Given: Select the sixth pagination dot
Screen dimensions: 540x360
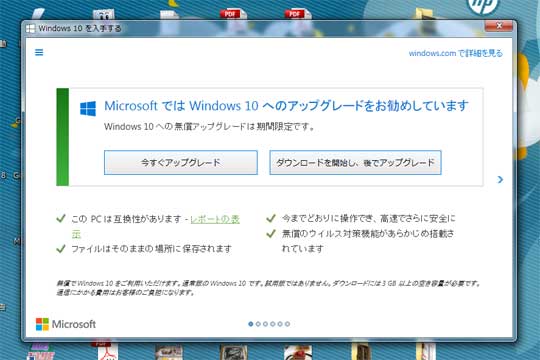Looking at the screenshot, I should coord(287,324).
